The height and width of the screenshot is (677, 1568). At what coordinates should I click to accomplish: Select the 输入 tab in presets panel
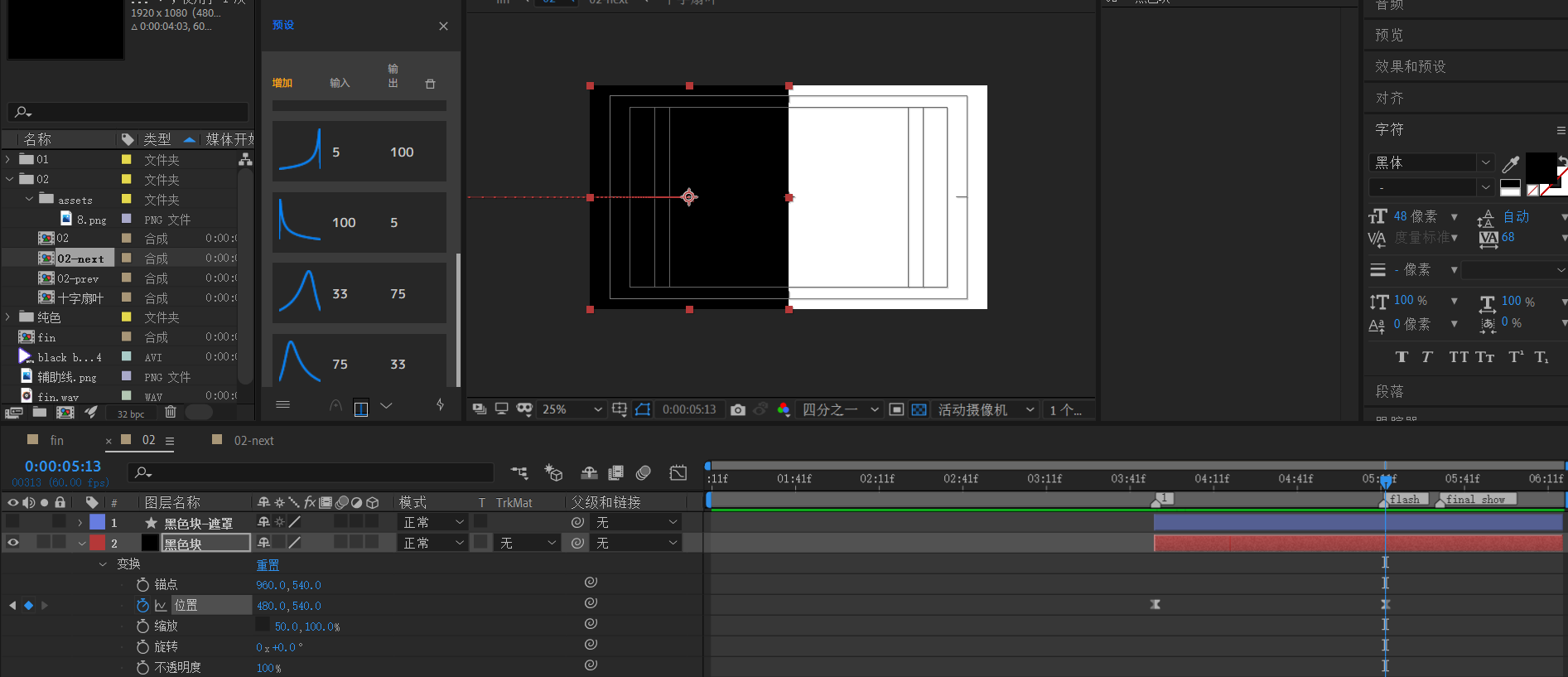coord(340,83)
